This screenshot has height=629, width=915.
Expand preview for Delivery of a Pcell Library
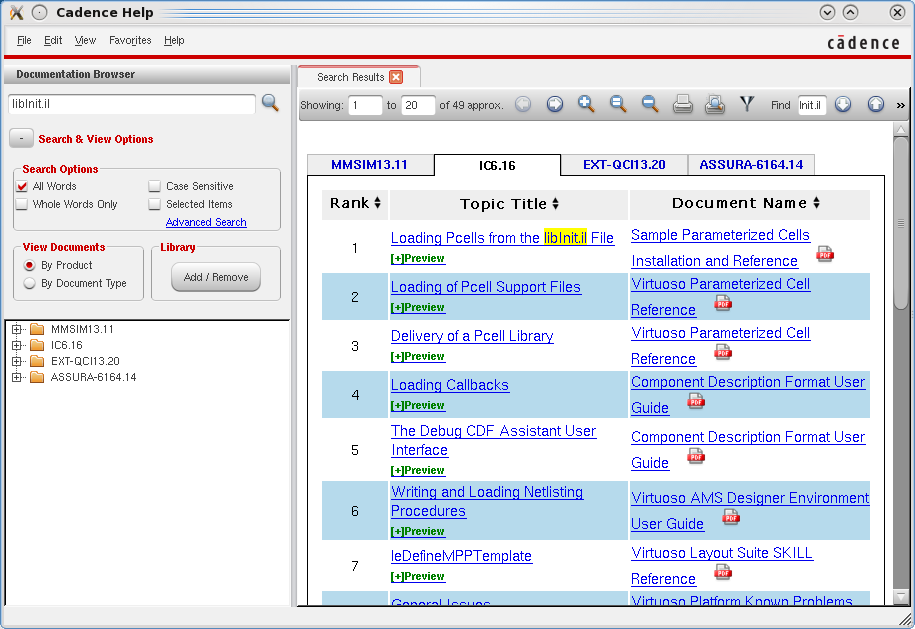[418, 357]
